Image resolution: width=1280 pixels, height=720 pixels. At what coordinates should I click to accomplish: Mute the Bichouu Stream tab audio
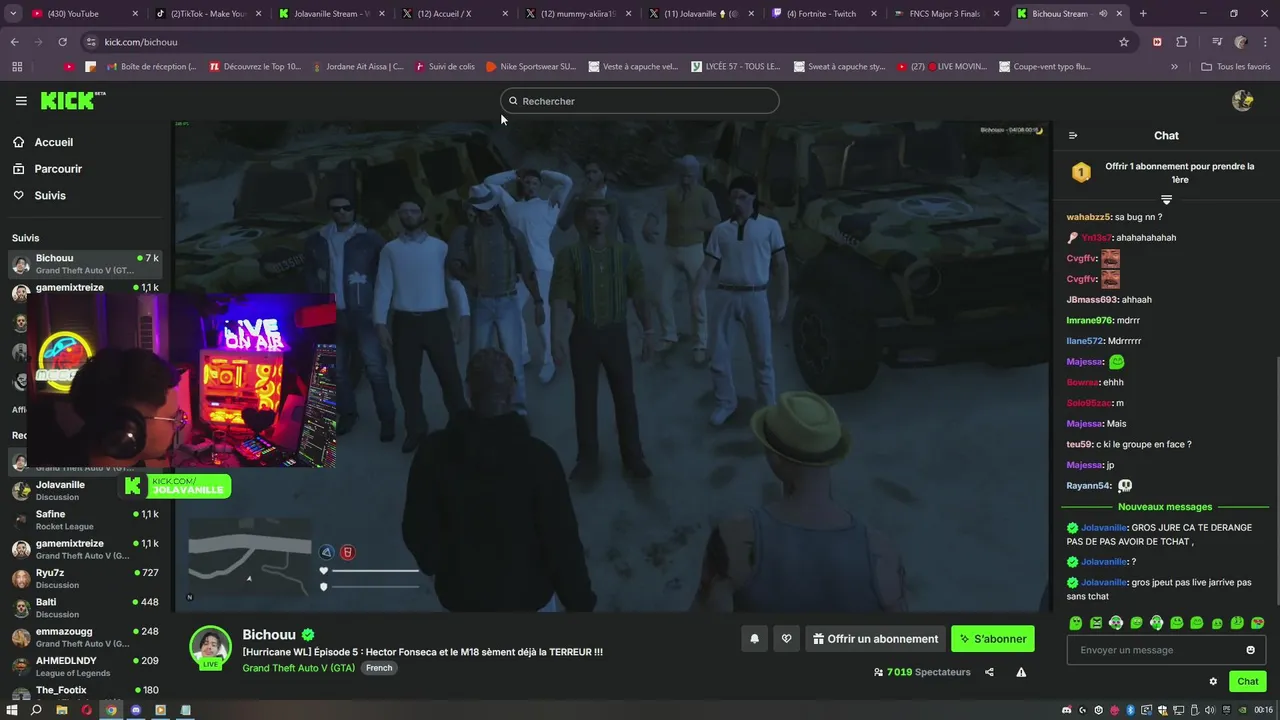click(1103, 14)
